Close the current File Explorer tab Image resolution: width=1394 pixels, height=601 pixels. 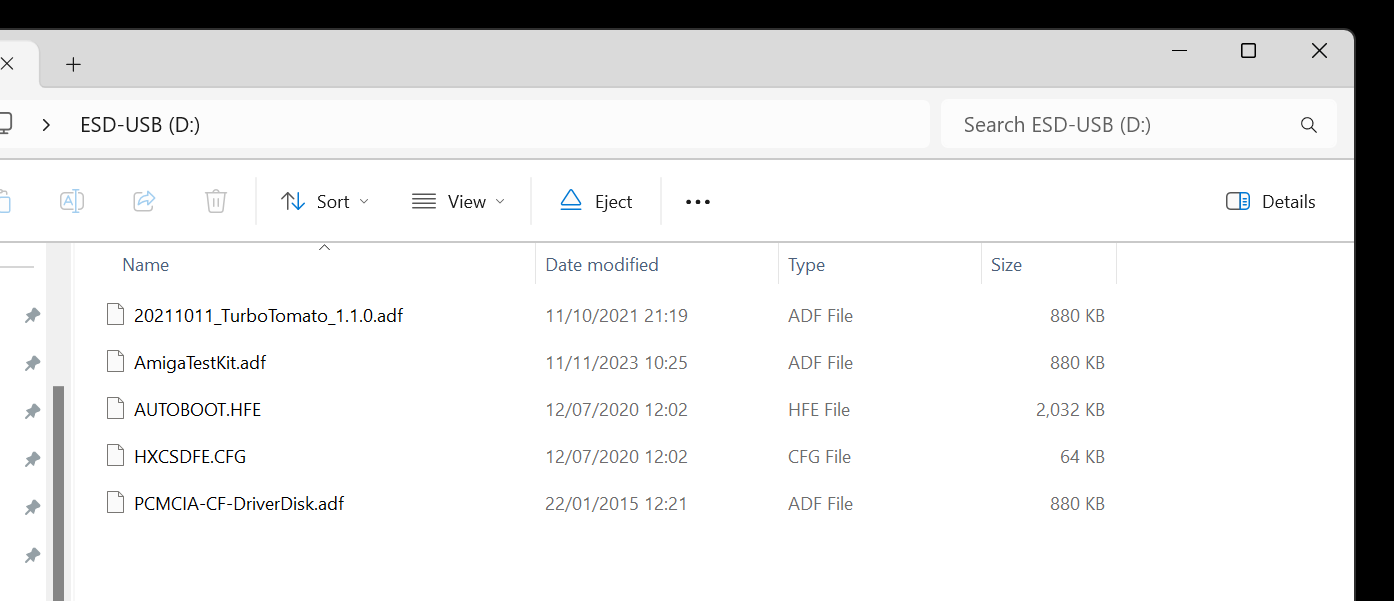coord(6,64)
